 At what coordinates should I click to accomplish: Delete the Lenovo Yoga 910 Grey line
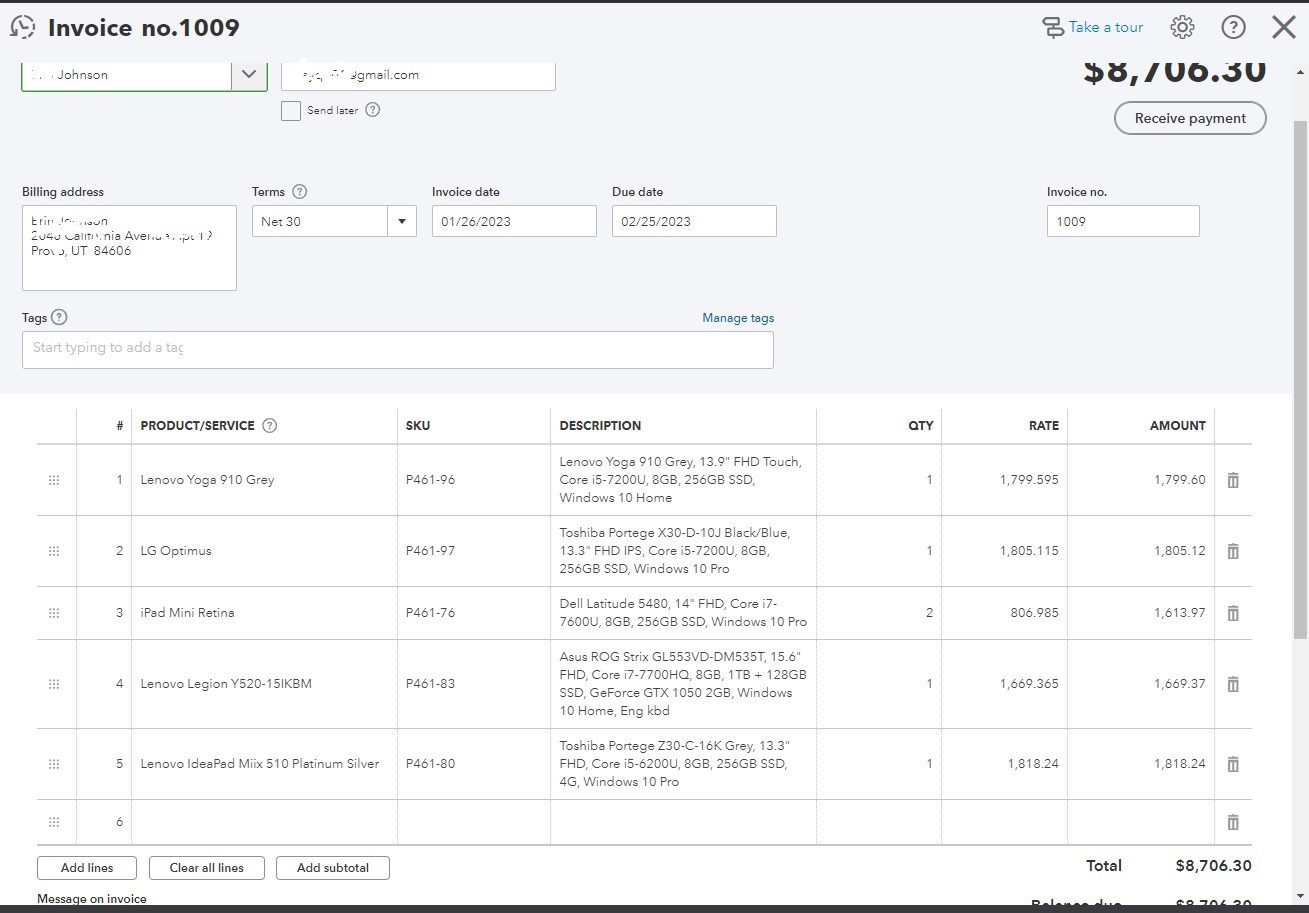(1233, 480)
